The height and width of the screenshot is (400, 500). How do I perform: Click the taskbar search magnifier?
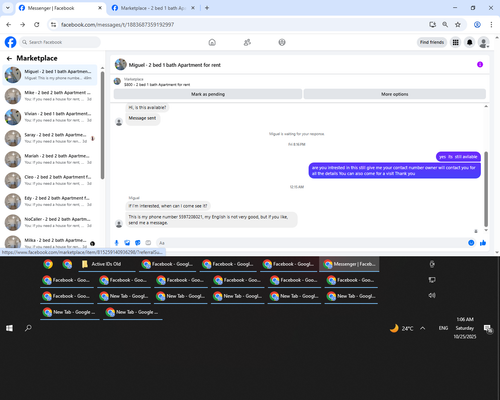pos(28,328)
